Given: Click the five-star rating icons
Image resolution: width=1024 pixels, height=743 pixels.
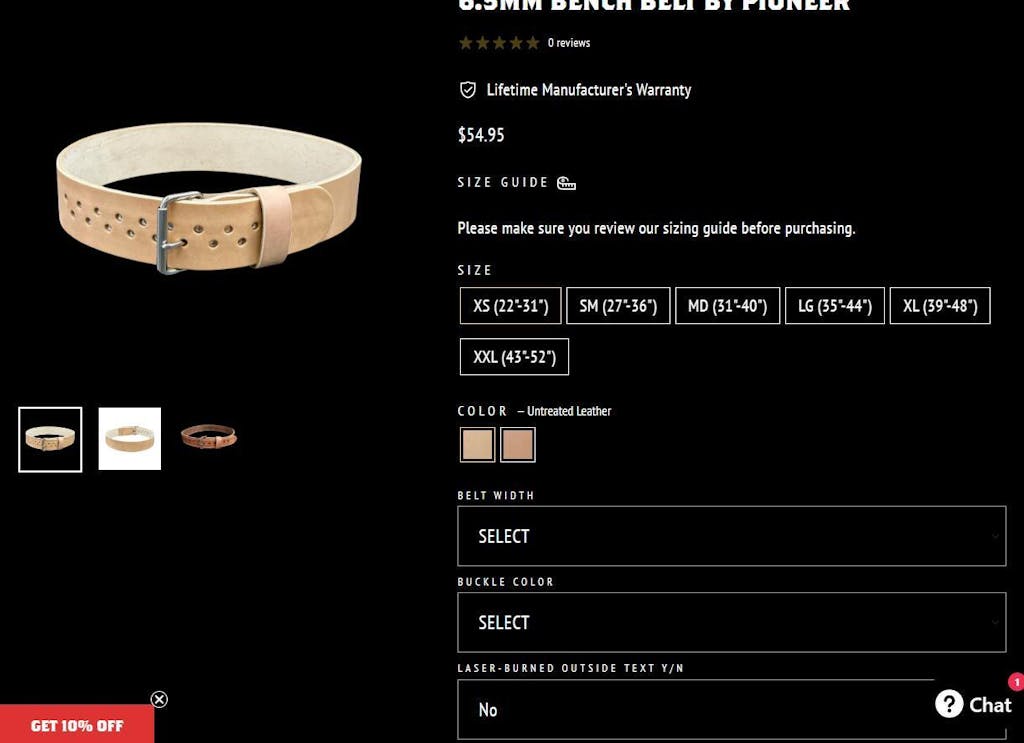Looking at the screenshot, I should pyautogui.click(x=499, y=43).
